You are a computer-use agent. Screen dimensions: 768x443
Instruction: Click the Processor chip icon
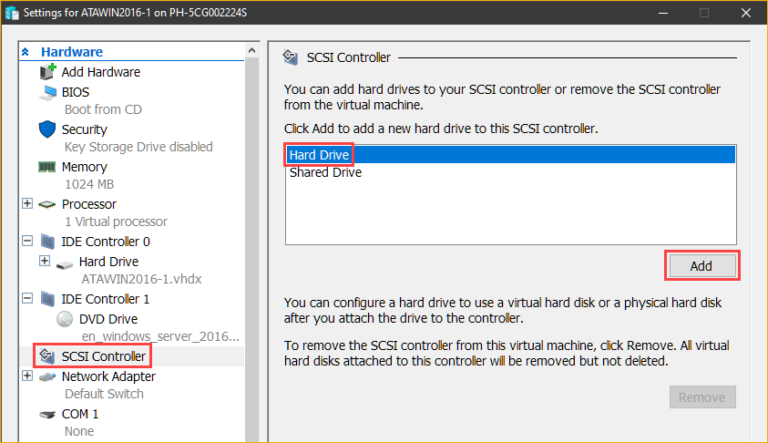tap(47, 204)
